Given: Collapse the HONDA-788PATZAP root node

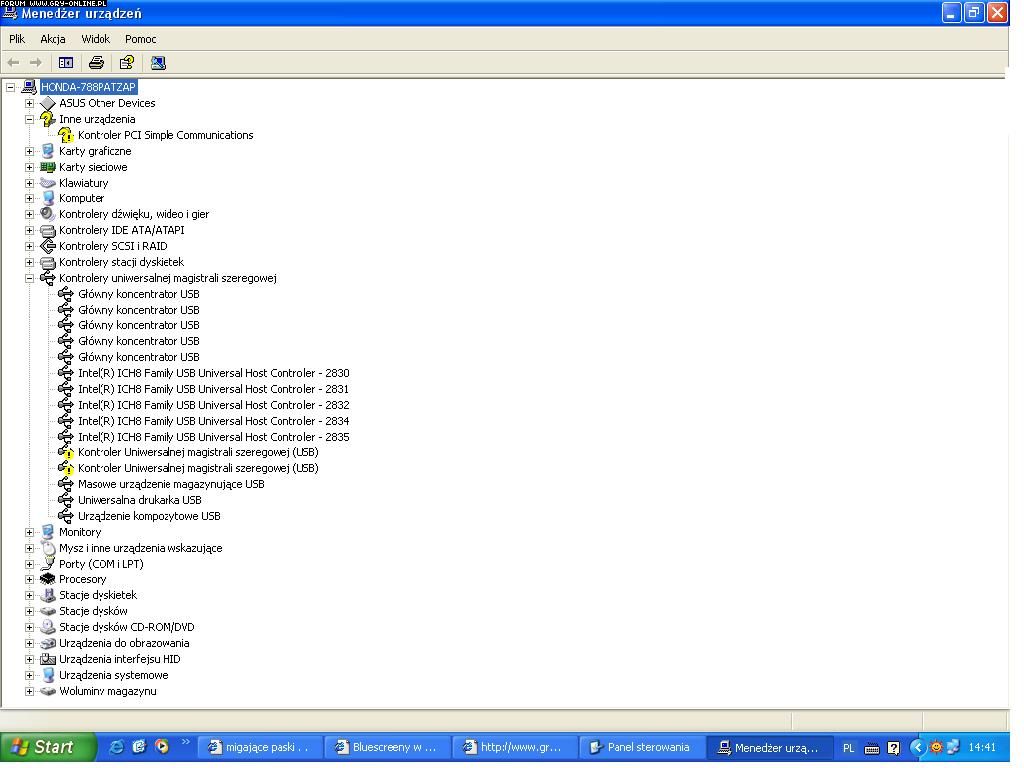Looking at the screenshot, I should point(10,87).
